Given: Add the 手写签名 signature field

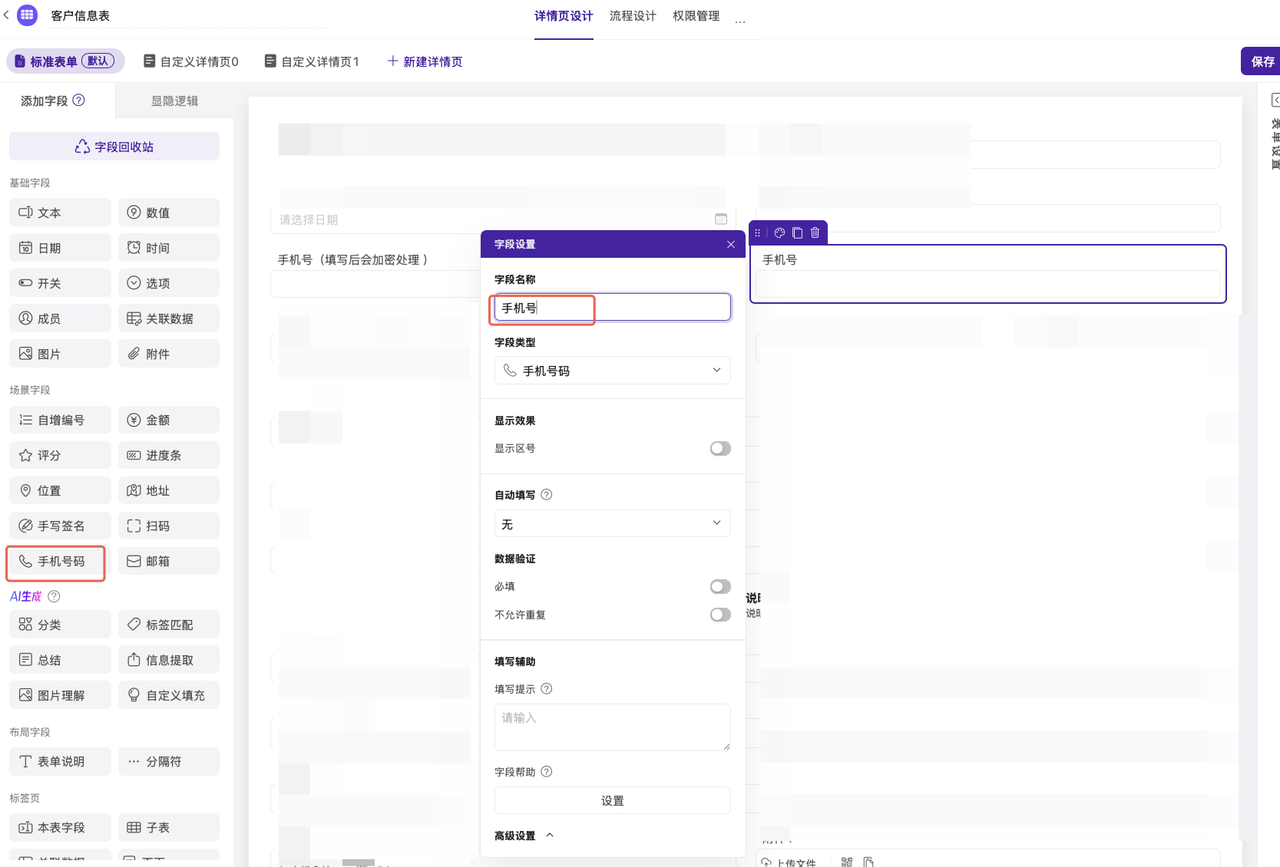Looking at the screenshot, I should [x=60, y=526].
